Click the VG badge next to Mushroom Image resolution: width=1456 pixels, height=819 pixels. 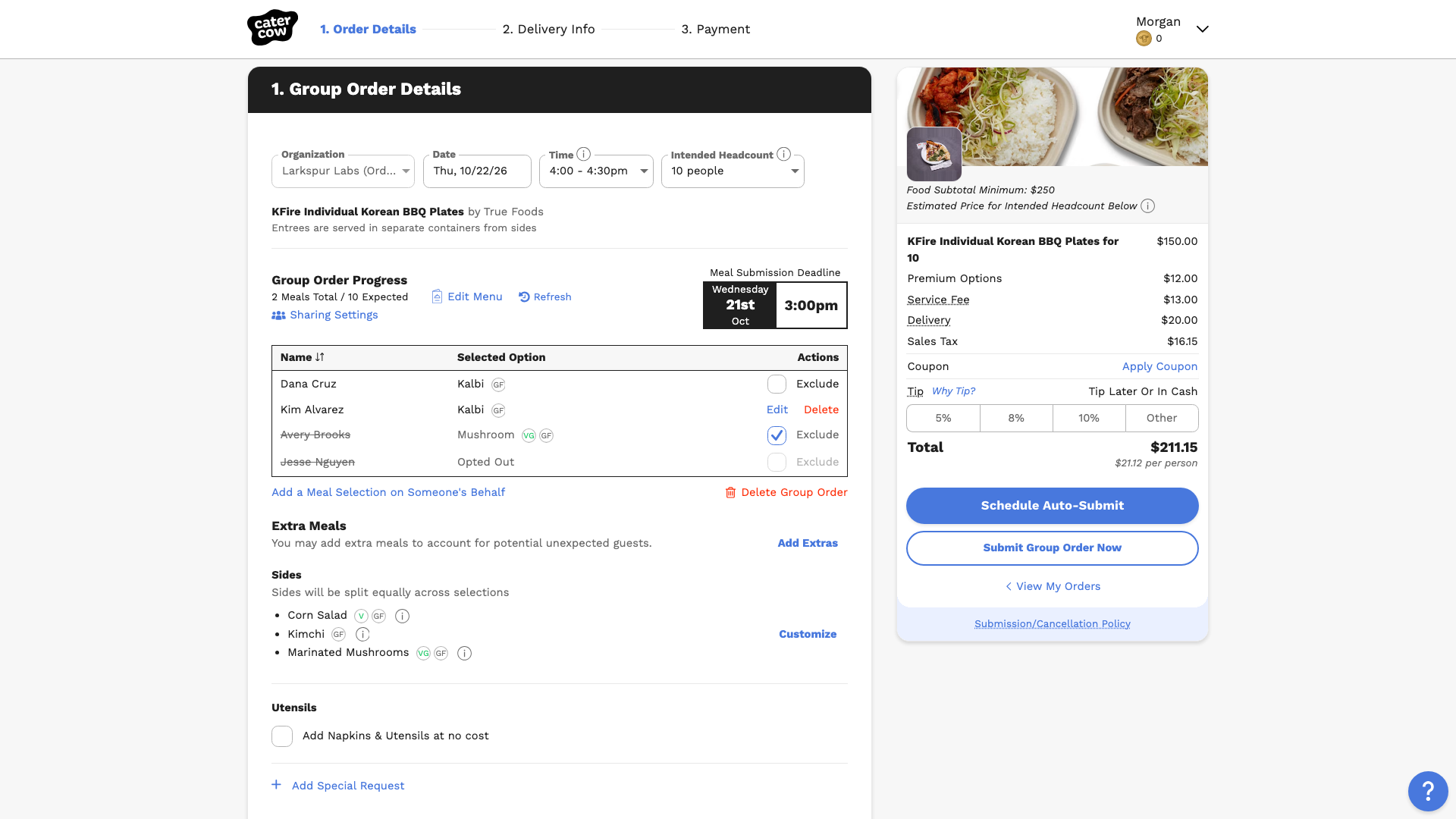click(529, 435)
